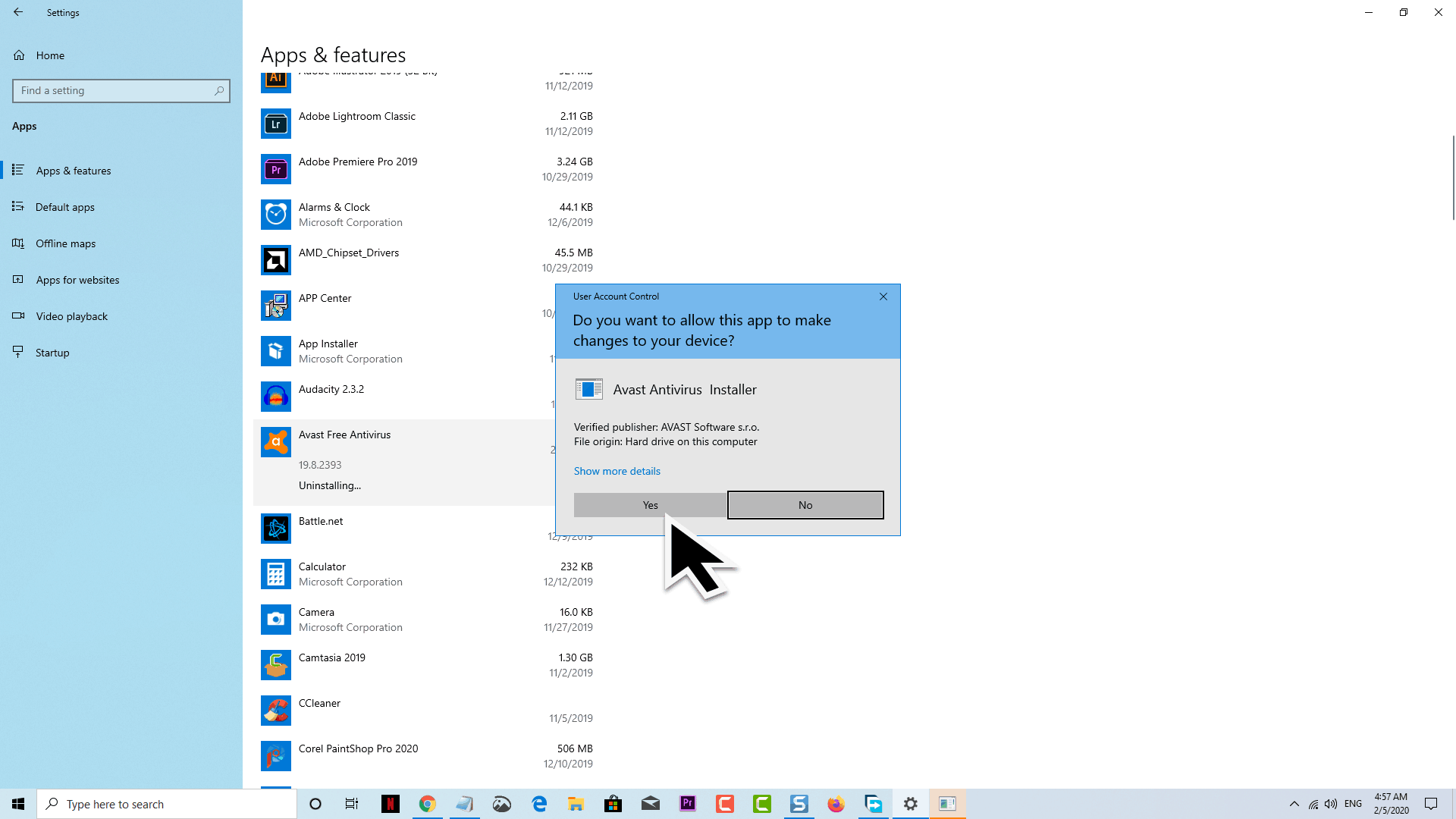Viewport: 1456px width, 819px height.
Task: Open the Show more details link
Action: [x=617, y=471]
